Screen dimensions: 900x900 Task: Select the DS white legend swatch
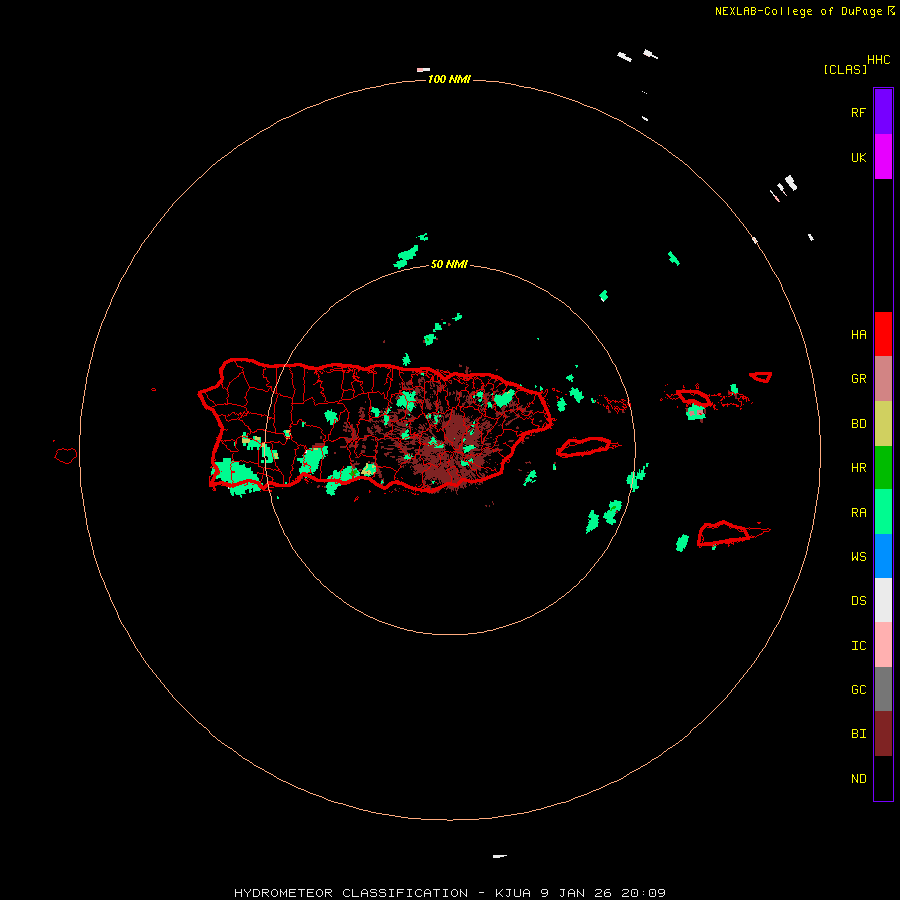click(x=883, y=600)
